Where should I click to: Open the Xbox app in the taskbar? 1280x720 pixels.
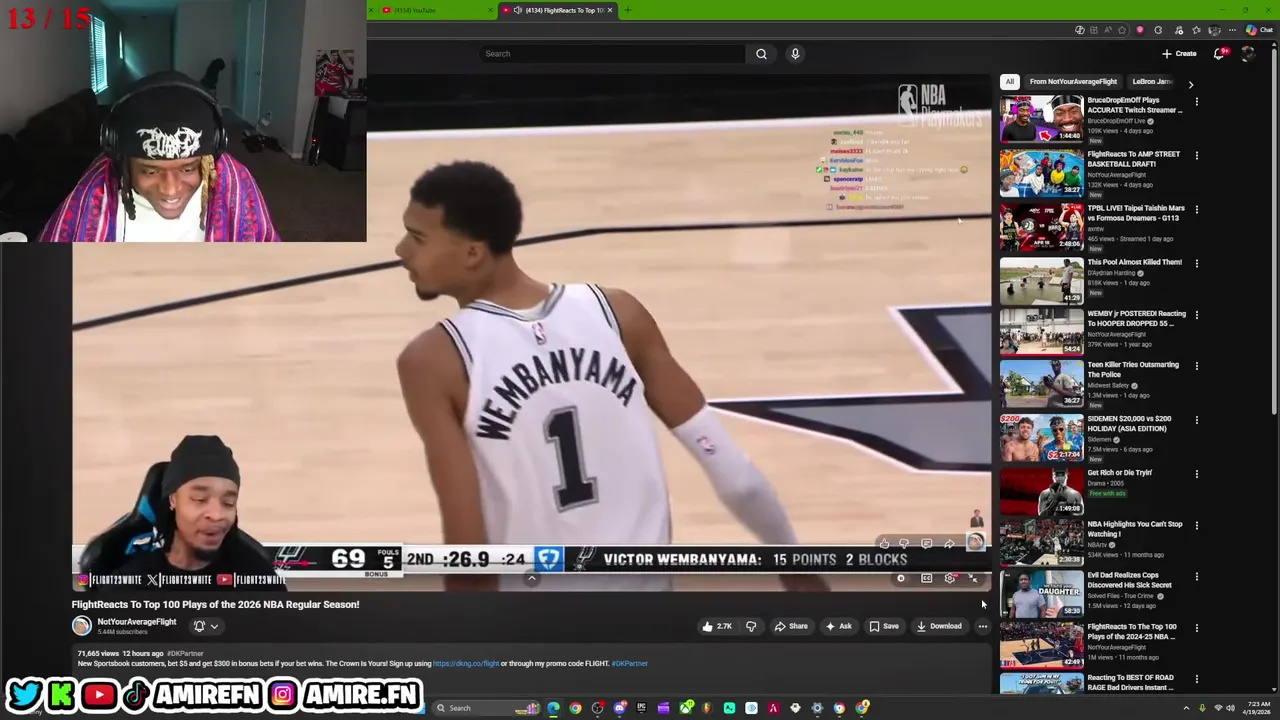pyautogui.click(x=686, y=708)
